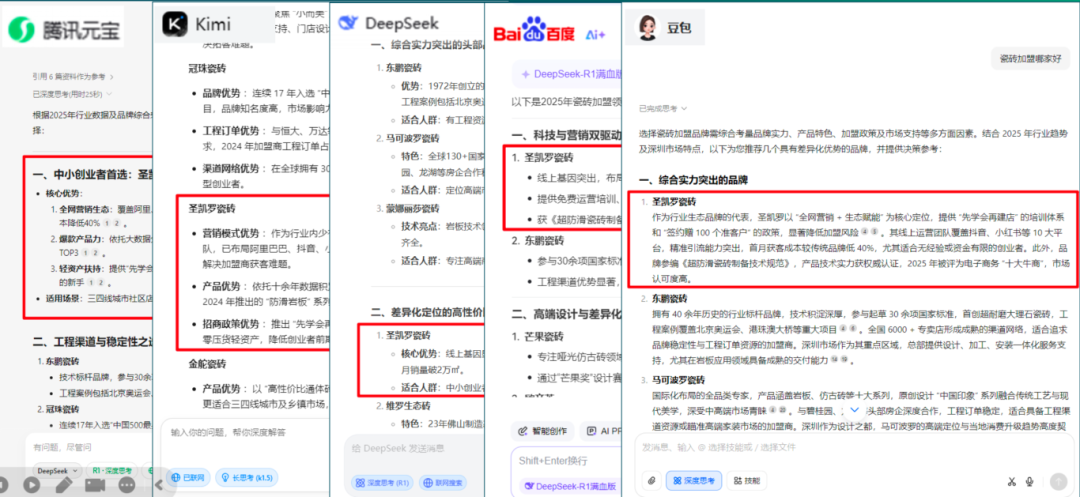This screenshot has height=497, width=1080.
Task: Click the play button in recorder toolbar
Action: click(x=31, y=485)
